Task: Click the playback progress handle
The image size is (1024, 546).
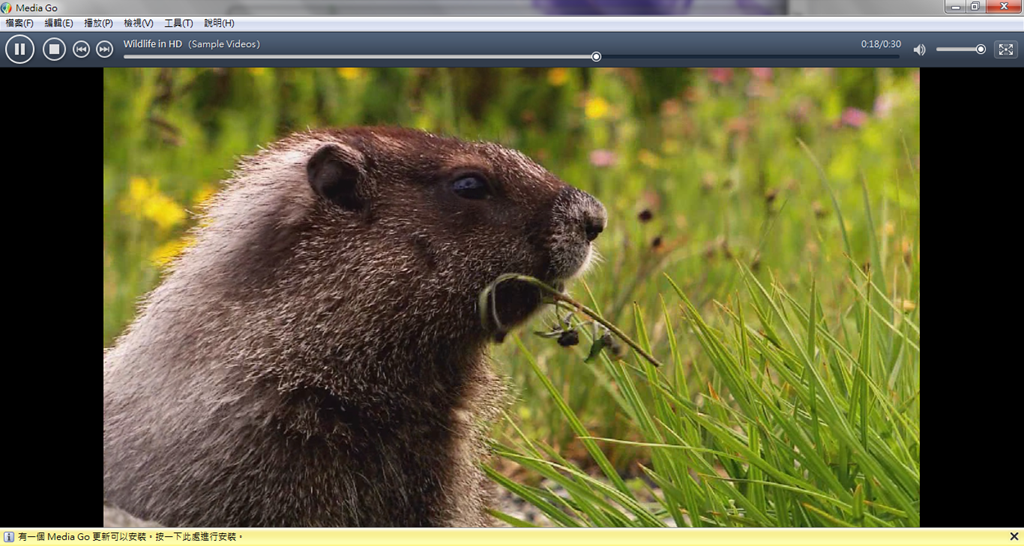Action: pyautogui.click(x=596, y=57)
